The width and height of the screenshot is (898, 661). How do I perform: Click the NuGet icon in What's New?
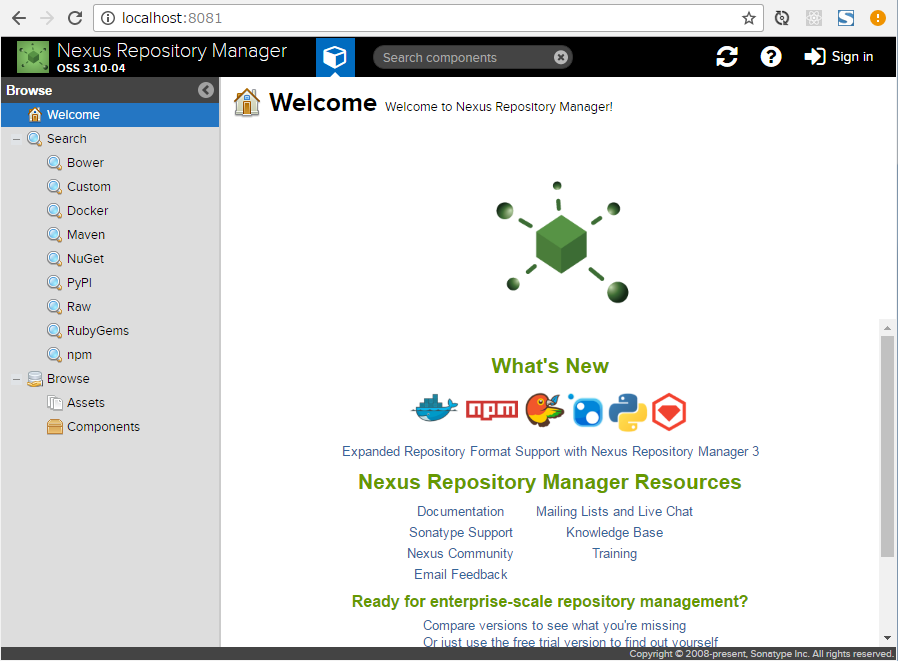click(x=586, y=410)
